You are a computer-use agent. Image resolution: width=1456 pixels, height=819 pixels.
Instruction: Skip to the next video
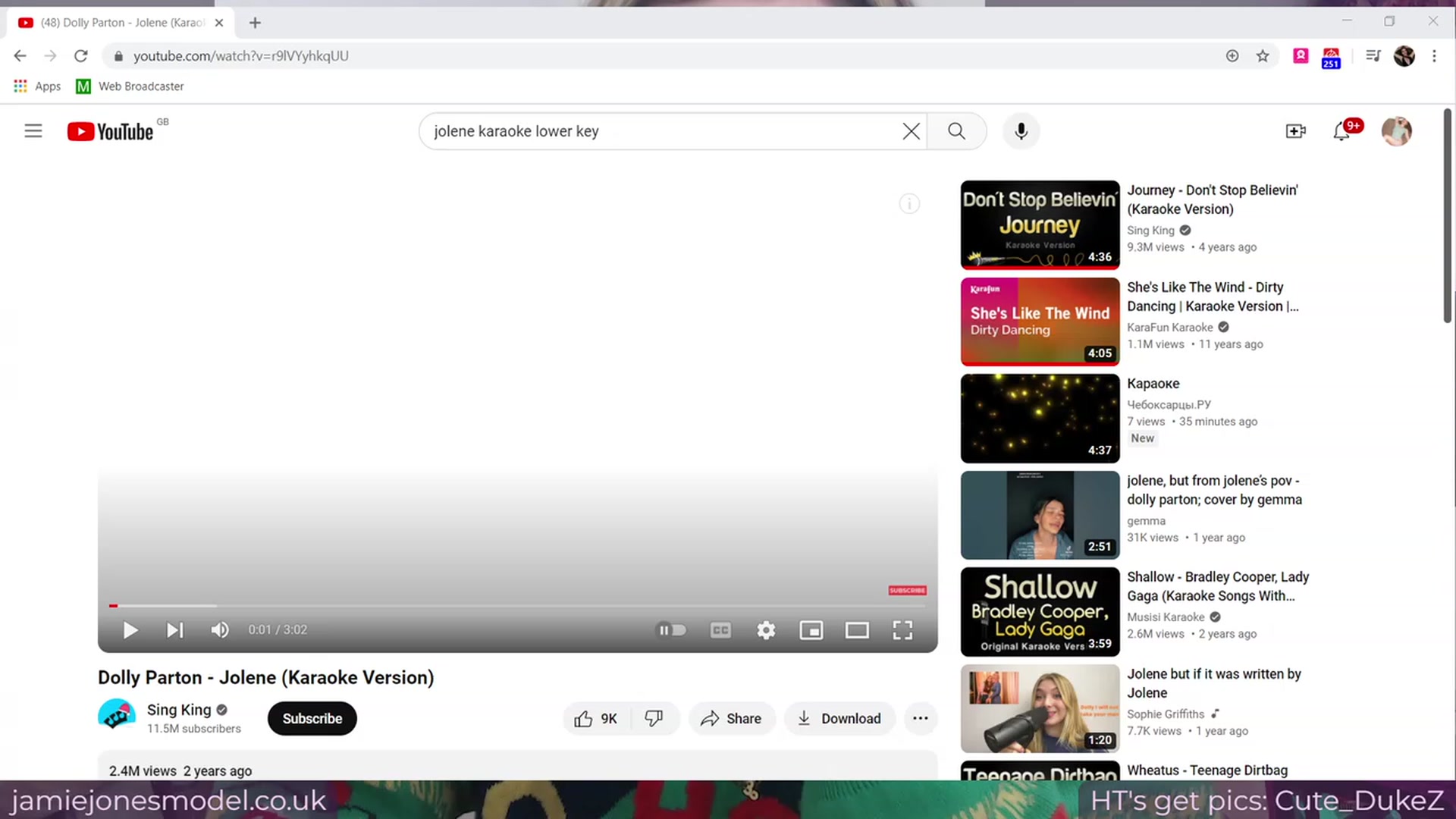pos(175,630)
